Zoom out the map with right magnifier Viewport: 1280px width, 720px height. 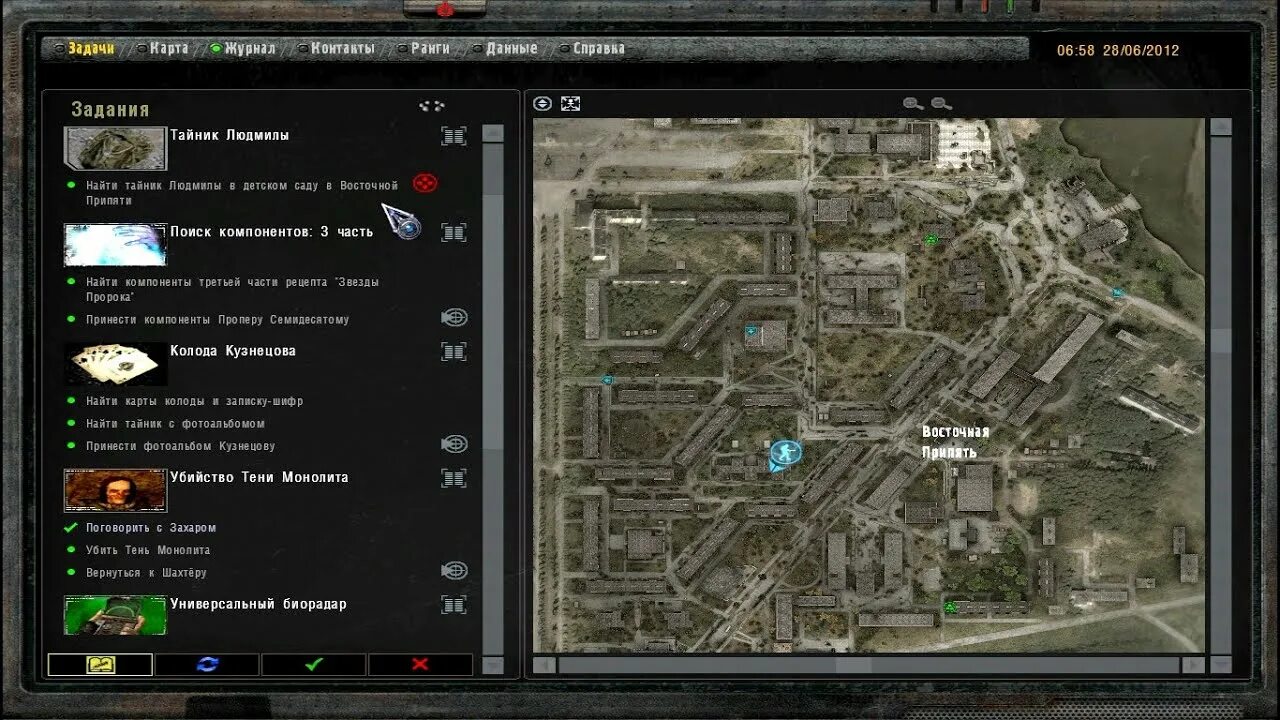click(x=941, y=103)
